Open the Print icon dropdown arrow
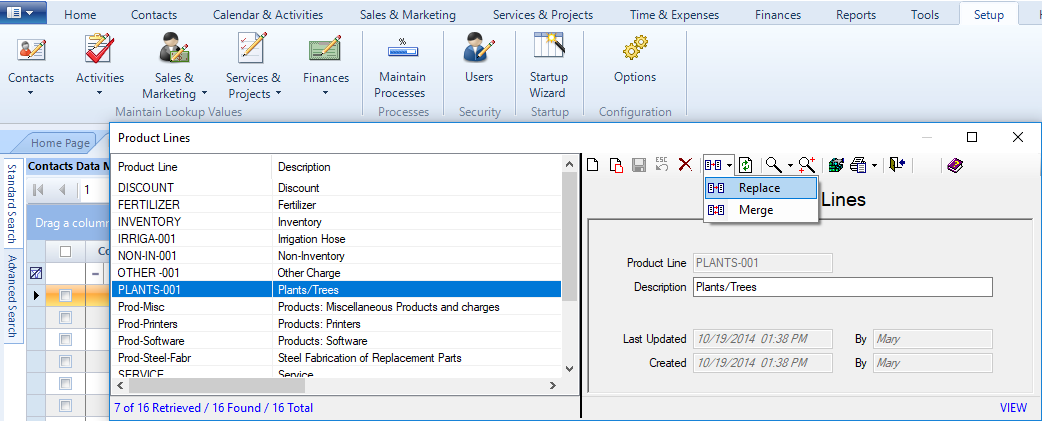The image size is (1042, 421). pos(875,165)
